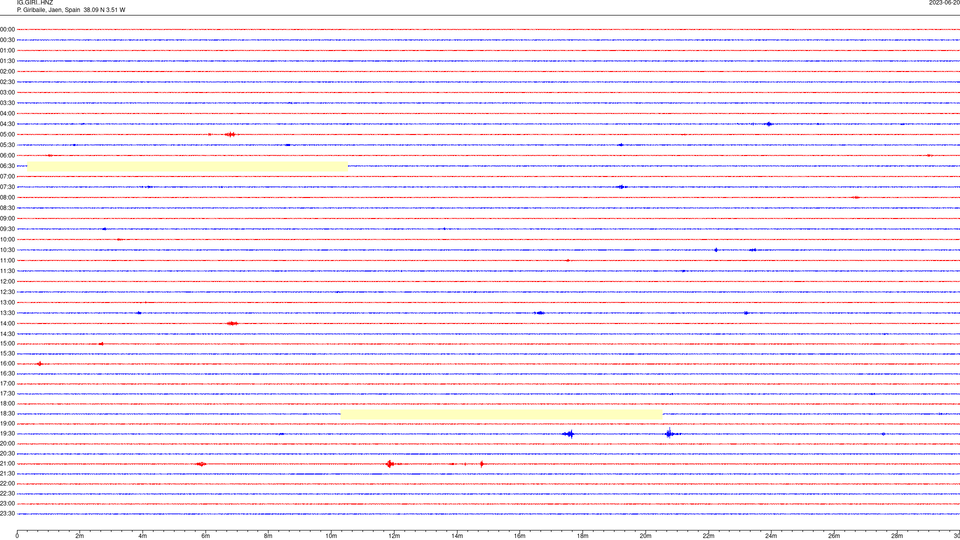This screenshot has height=540, width=960.
Task: Select the 14:00 time row label
Action: (7, 324)
